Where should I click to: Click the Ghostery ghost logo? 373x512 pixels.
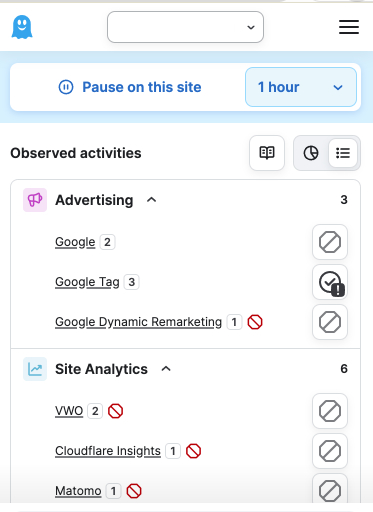[22, 27]
